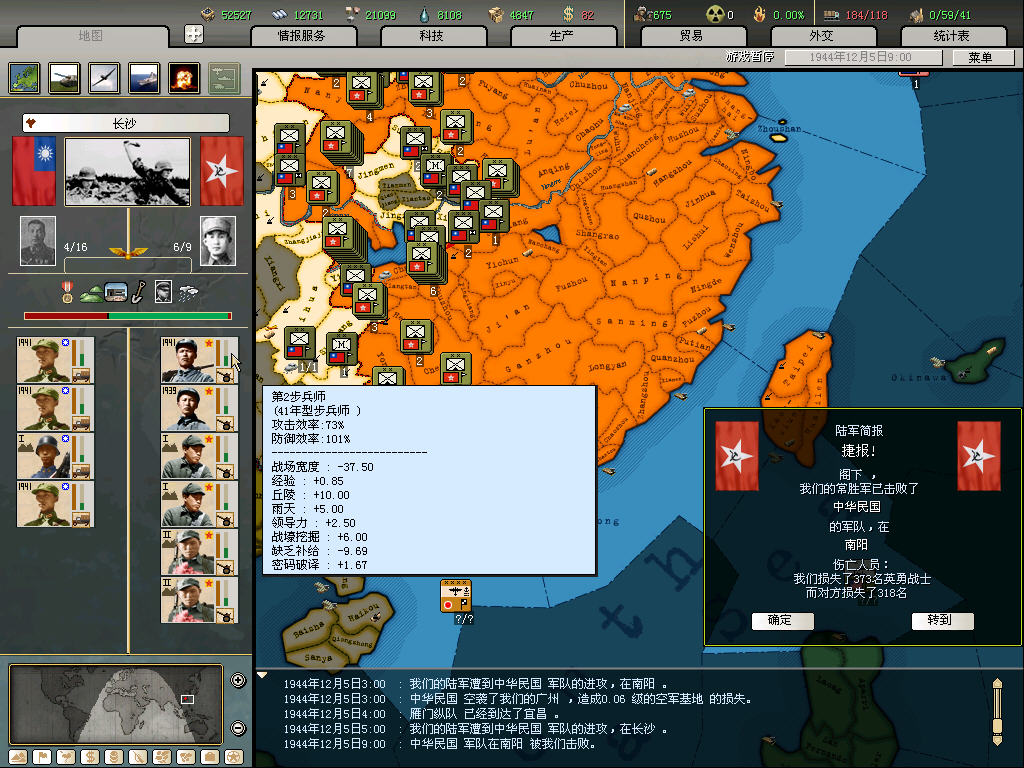This screenshot has width=1024, height=768.
Task: Open the 生产 production tab
Action: click(562, 36)
